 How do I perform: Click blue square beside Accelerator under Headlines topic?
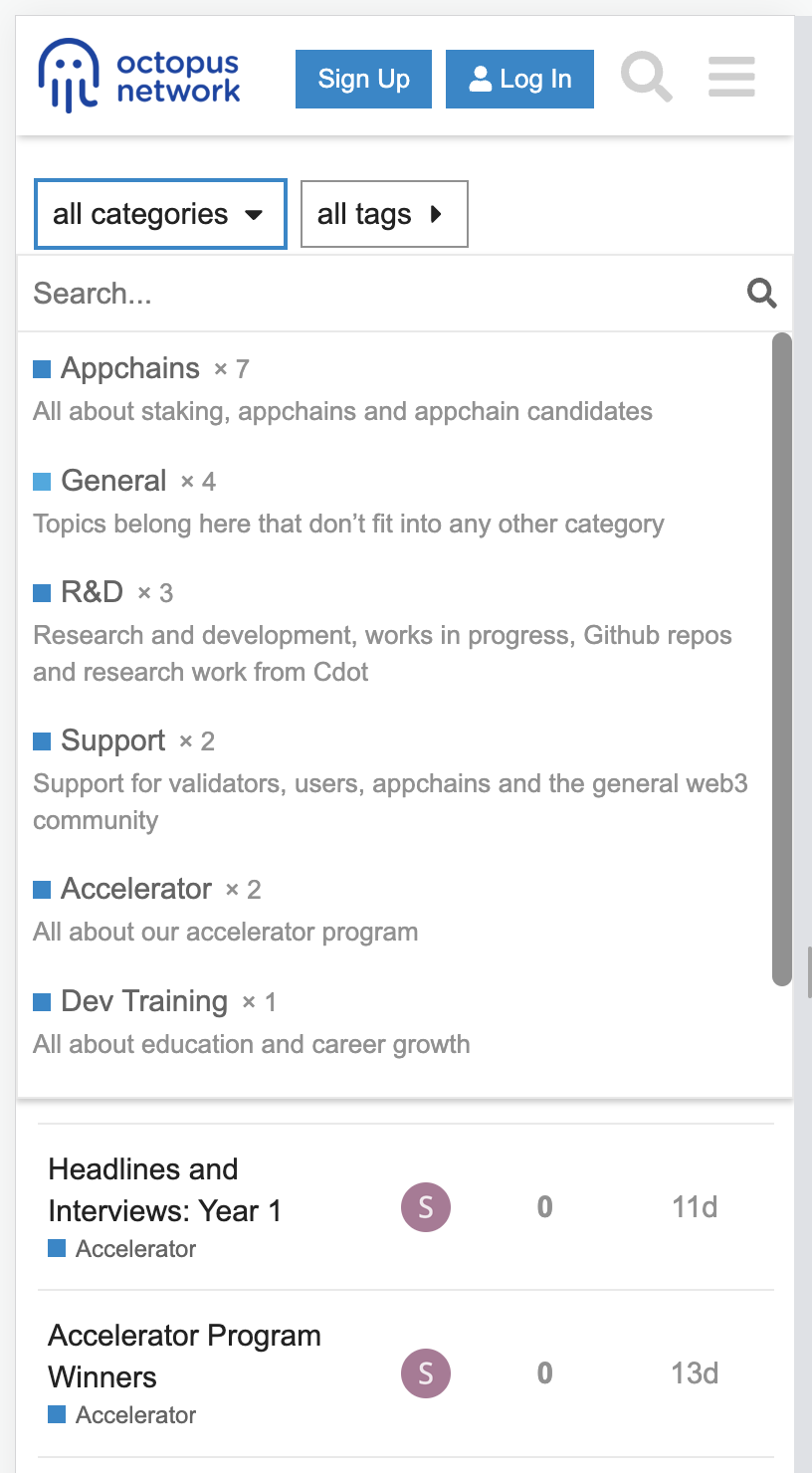[x=57, y=1248]
